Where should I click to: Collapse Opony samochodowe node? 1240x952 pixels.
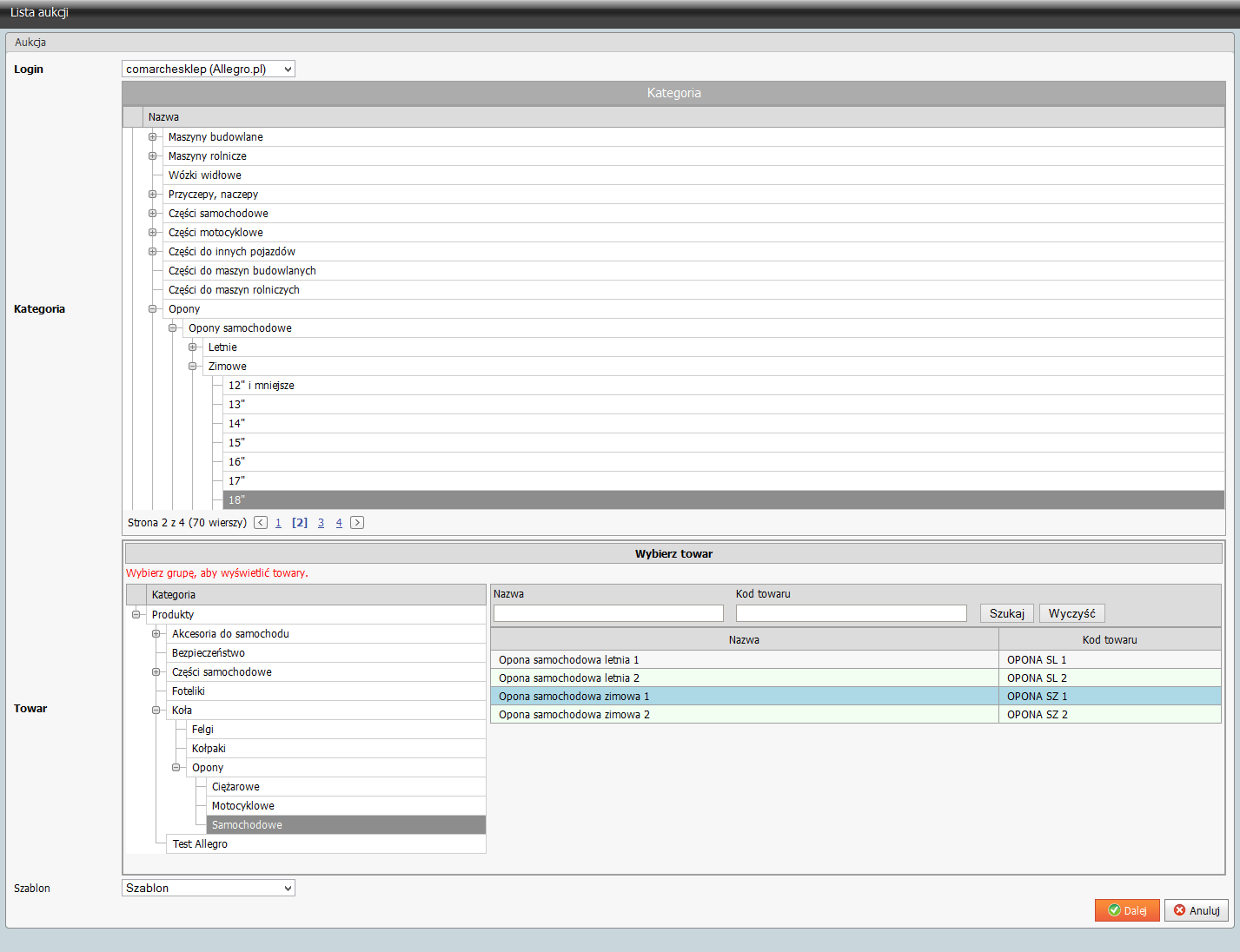coord(173,327)
